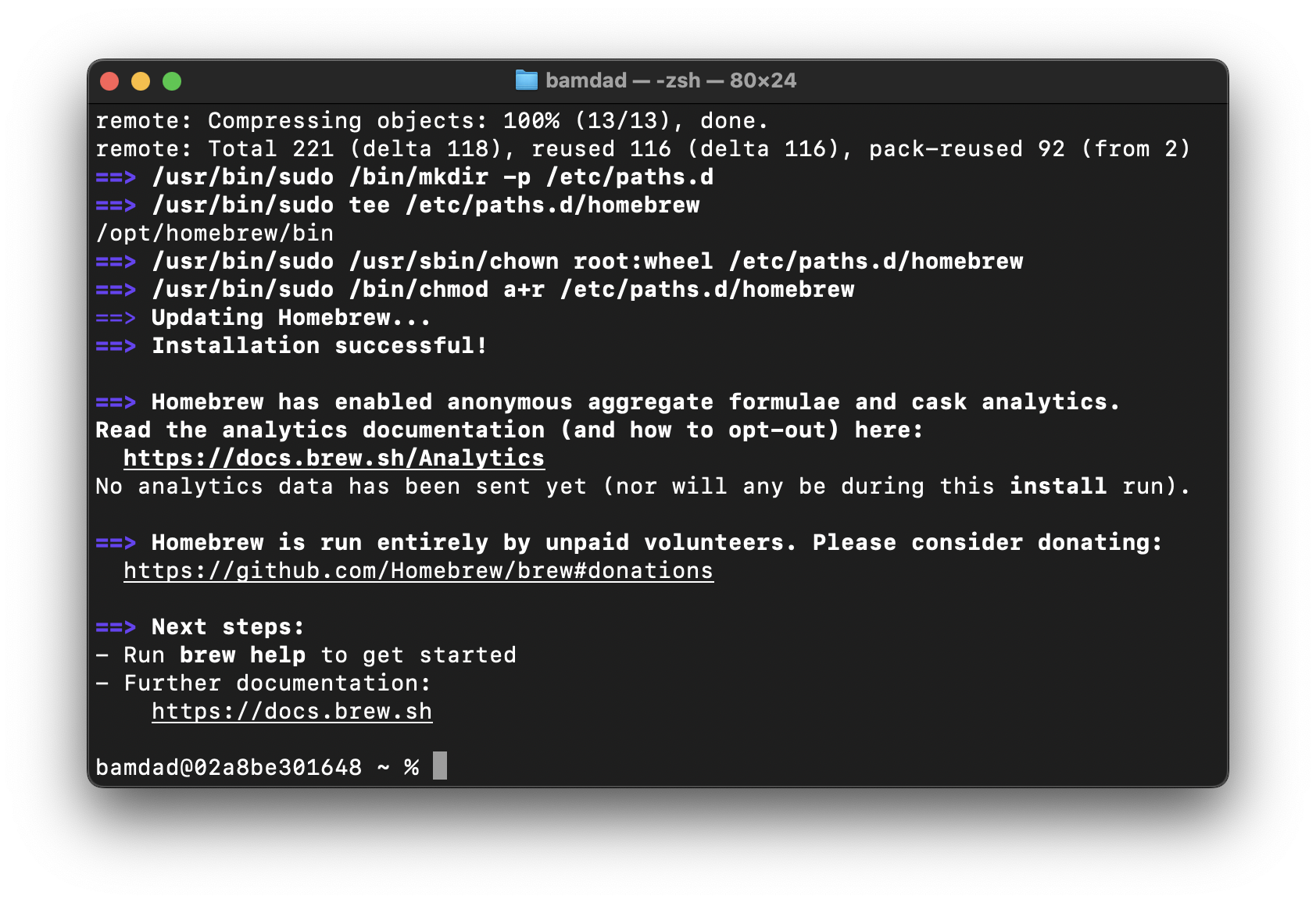Viewport: 1316px width, 903px height.
Task: Click the blue folder icon in title bar
Action: (x=527, y=80)
